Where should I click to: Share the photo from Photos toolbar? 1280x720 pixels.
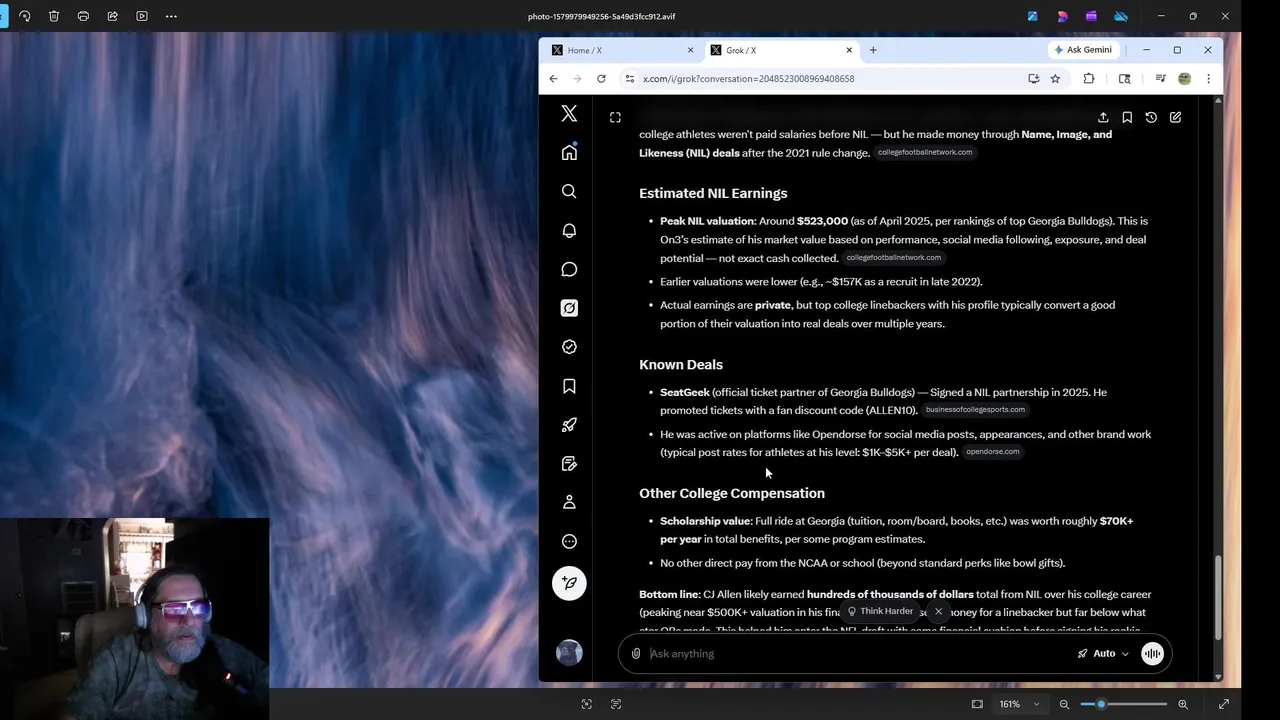click(x=112, y=16)
